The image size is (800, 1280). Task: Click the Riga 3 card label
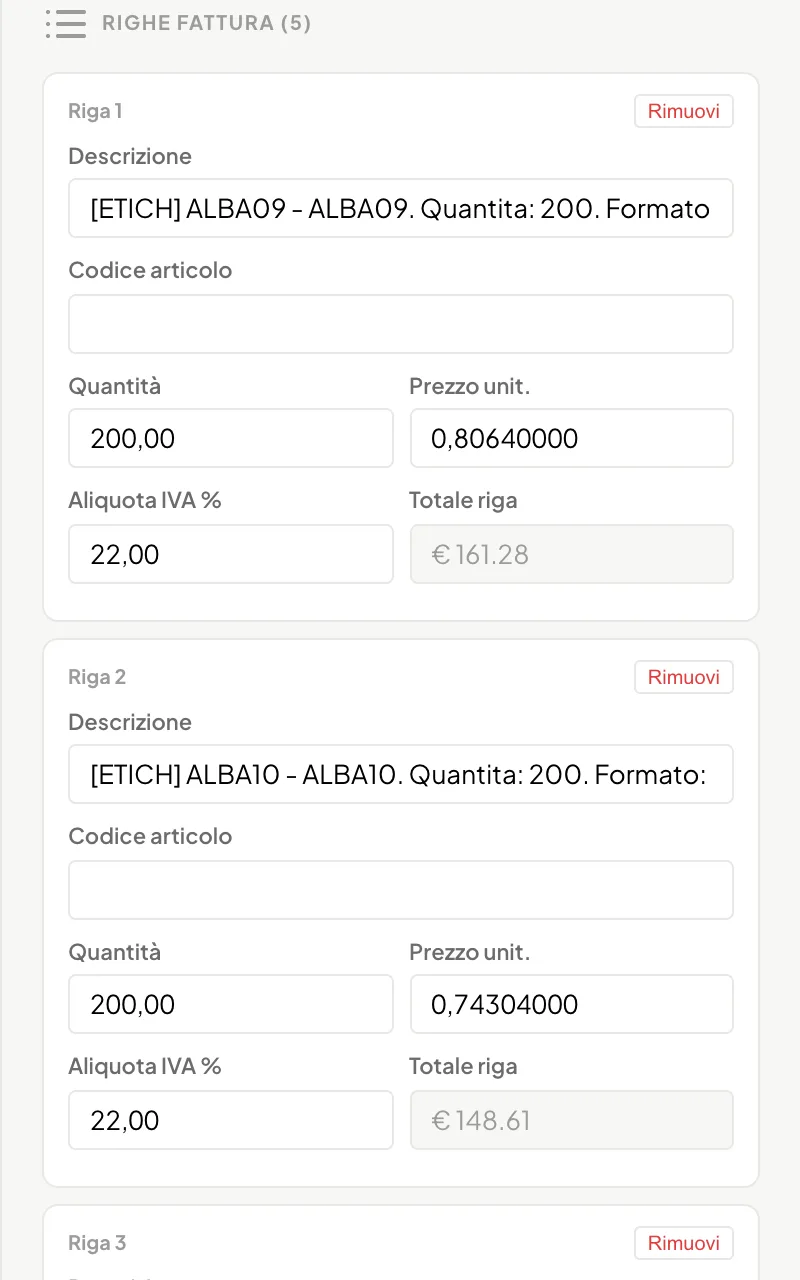tap(97, 1243)
